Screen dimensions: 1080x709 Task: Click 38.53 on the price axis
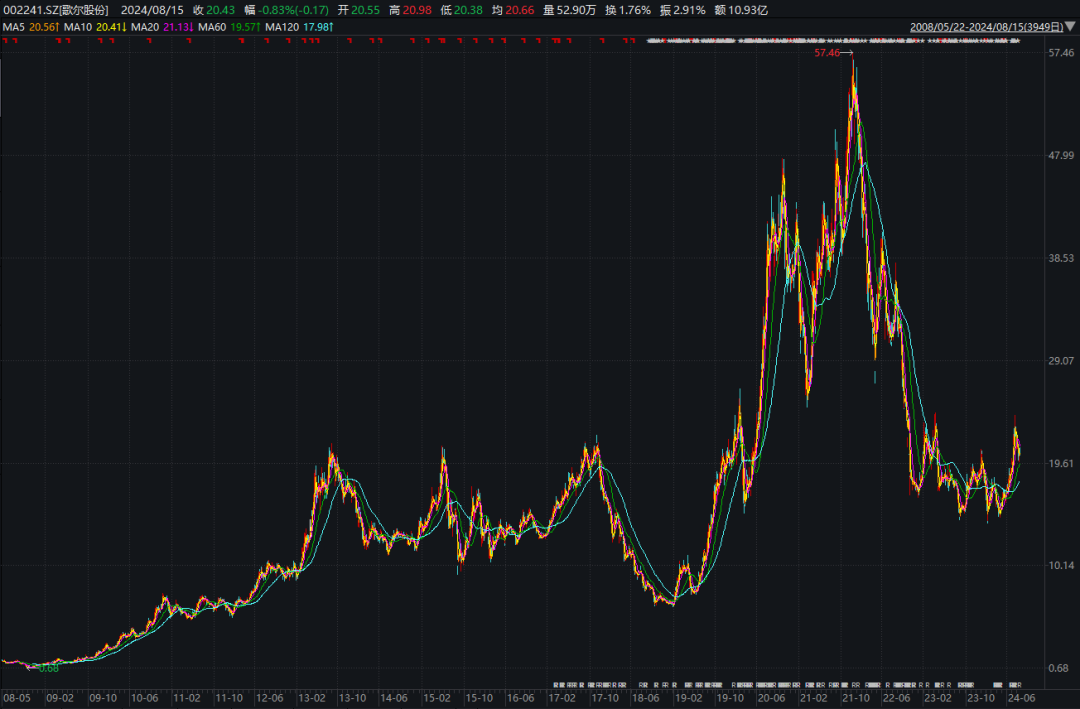[x=1061, y=258]
